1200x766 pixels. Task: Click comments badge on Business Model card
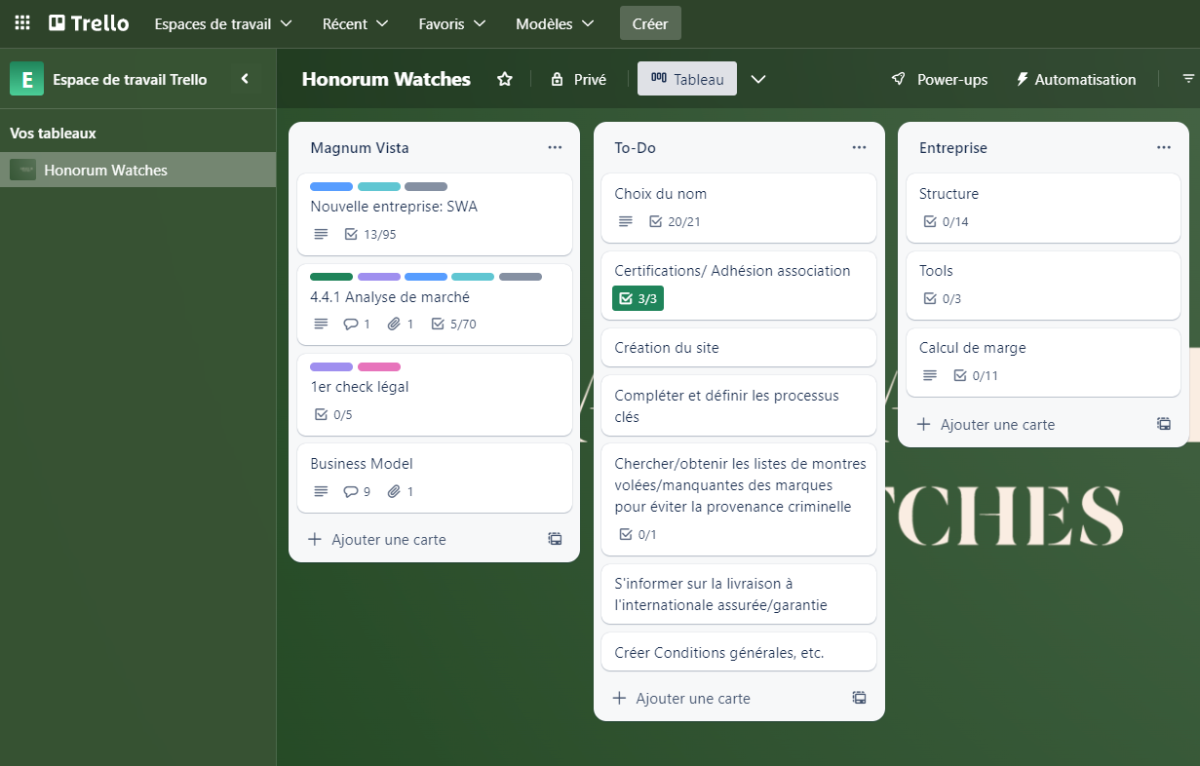click(x=357, y=491)
